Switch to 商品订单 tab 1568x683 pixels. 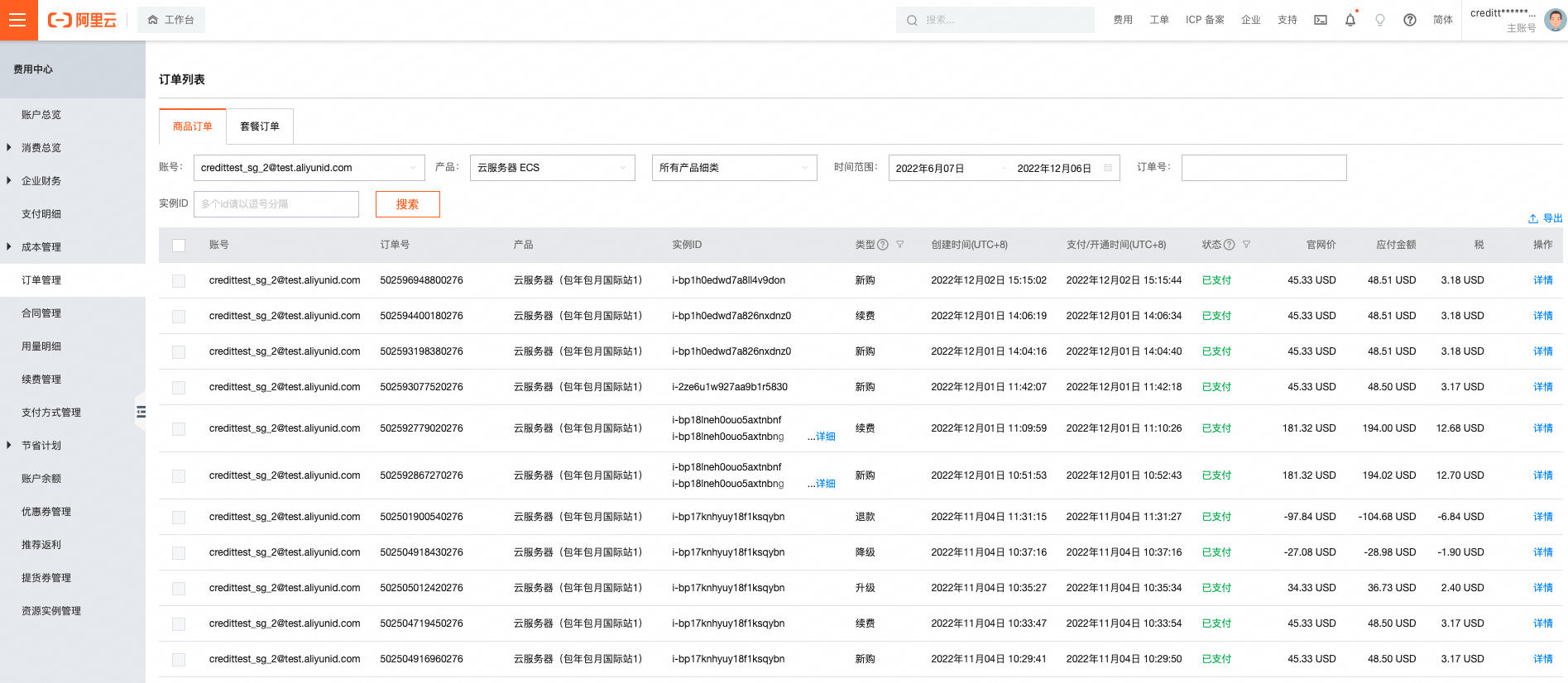(193, 127)
